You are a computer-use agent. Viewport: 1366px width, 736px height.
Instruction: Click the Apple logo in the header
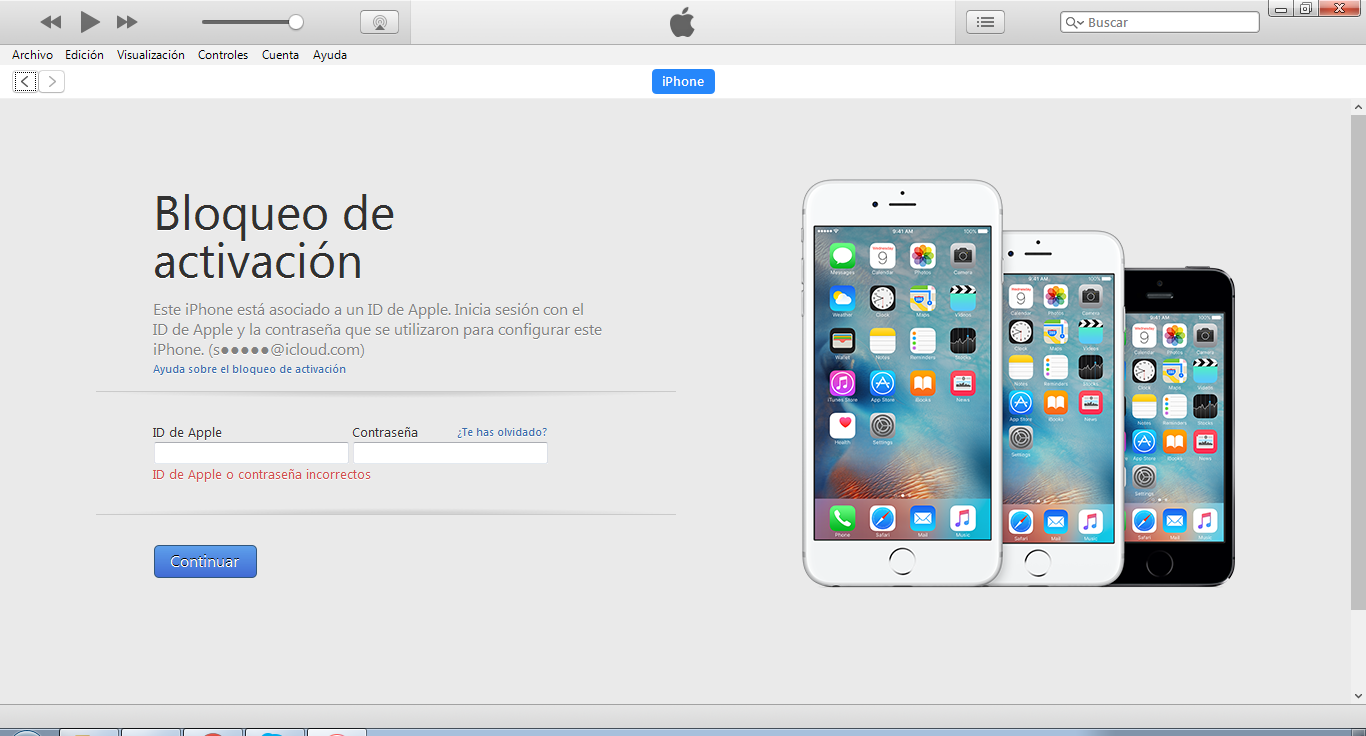tap(682, 22)
